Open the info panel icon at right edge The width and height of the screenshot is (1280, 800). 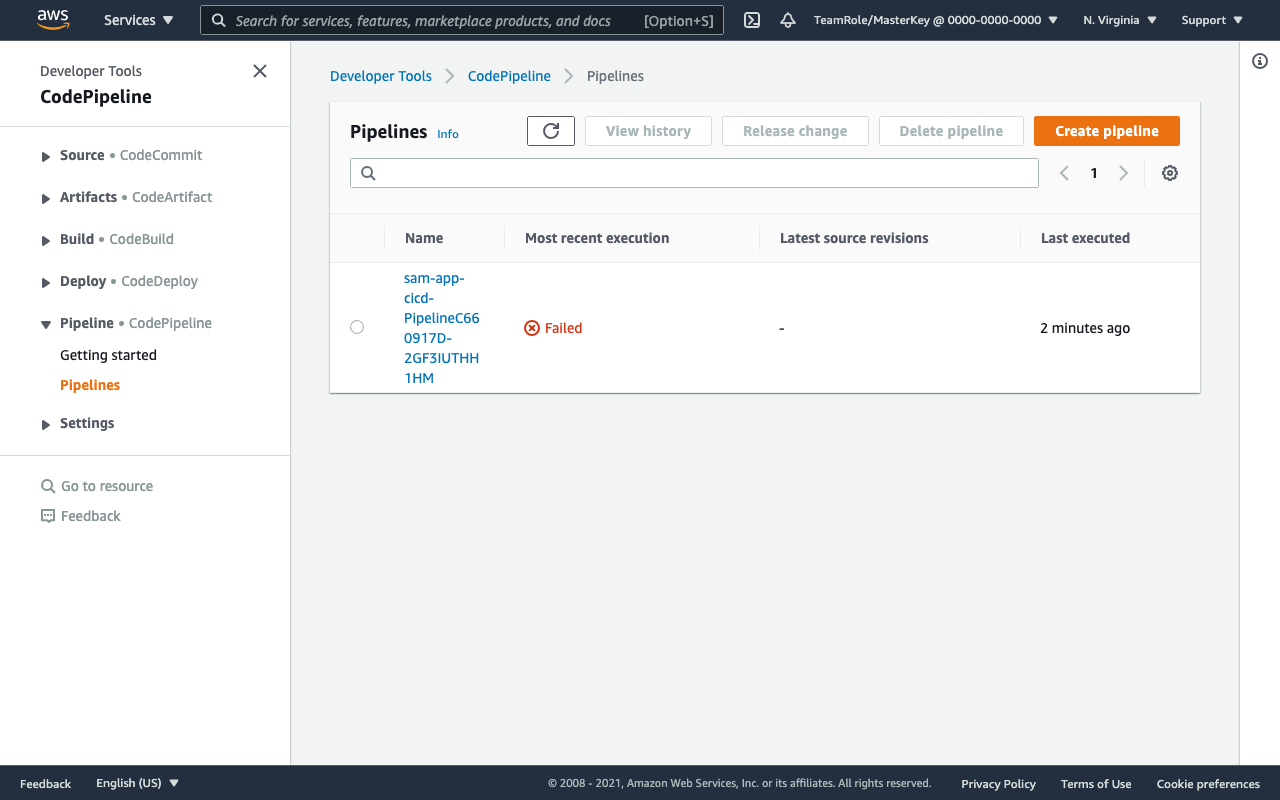(1260, 61)
